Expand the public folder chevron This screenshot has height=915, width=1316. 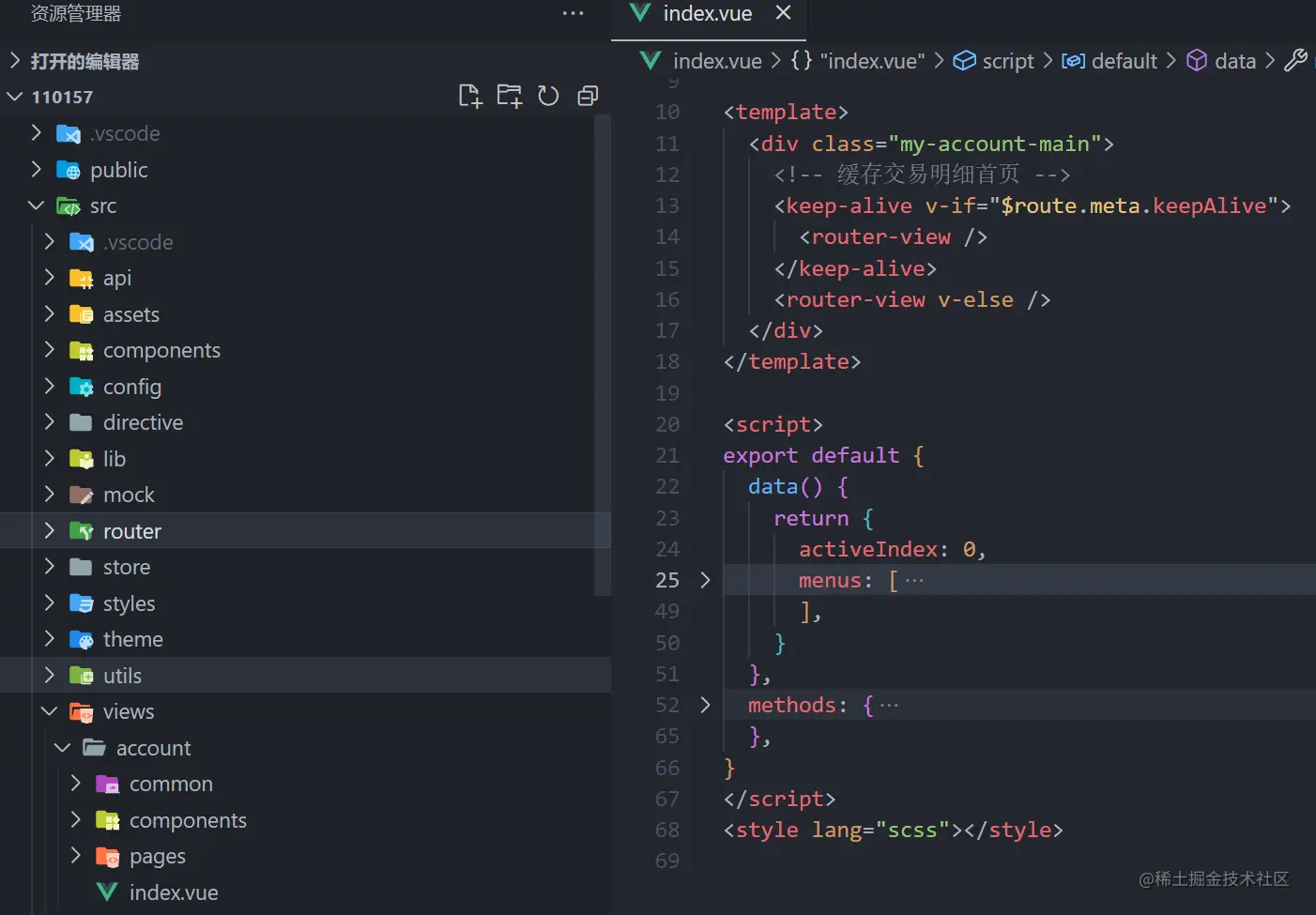tap(36, 169)
